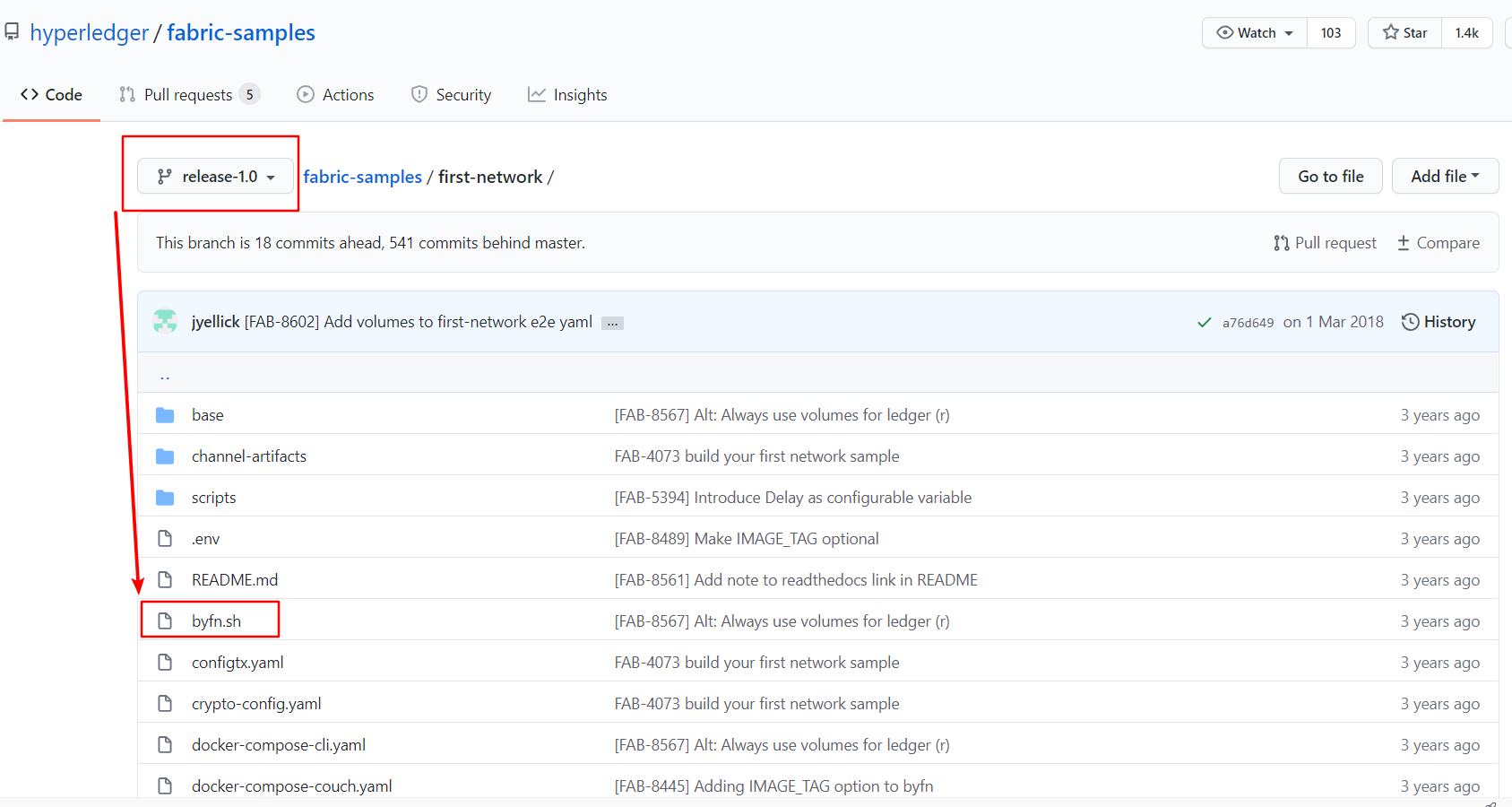Image resolution: width=1512 pixels, height=807 pixels.
Task: Click the Watch button
Action: pos(1255,33)
